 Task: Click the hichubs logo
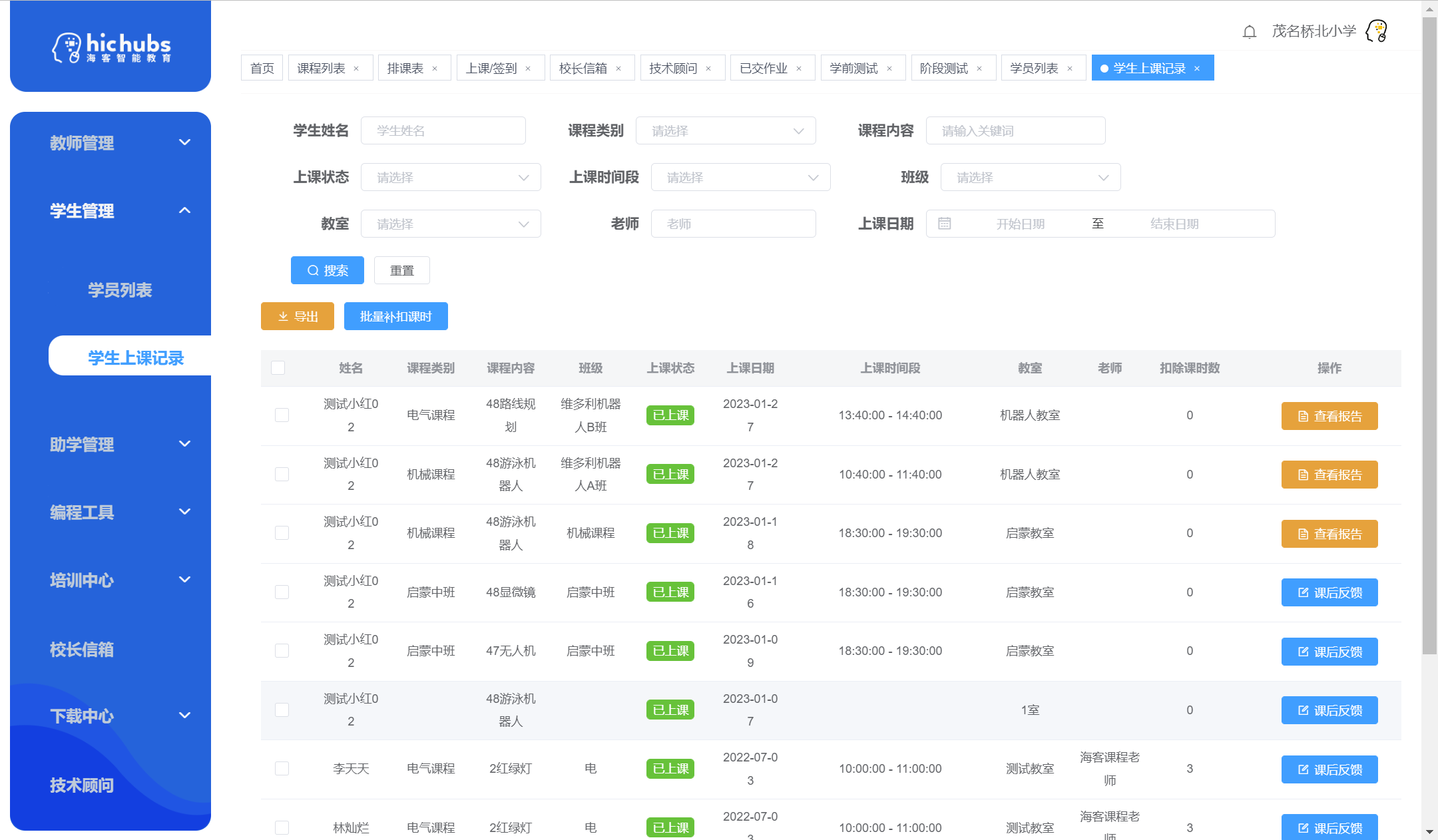pyautogui.click(x=110, y=47)
